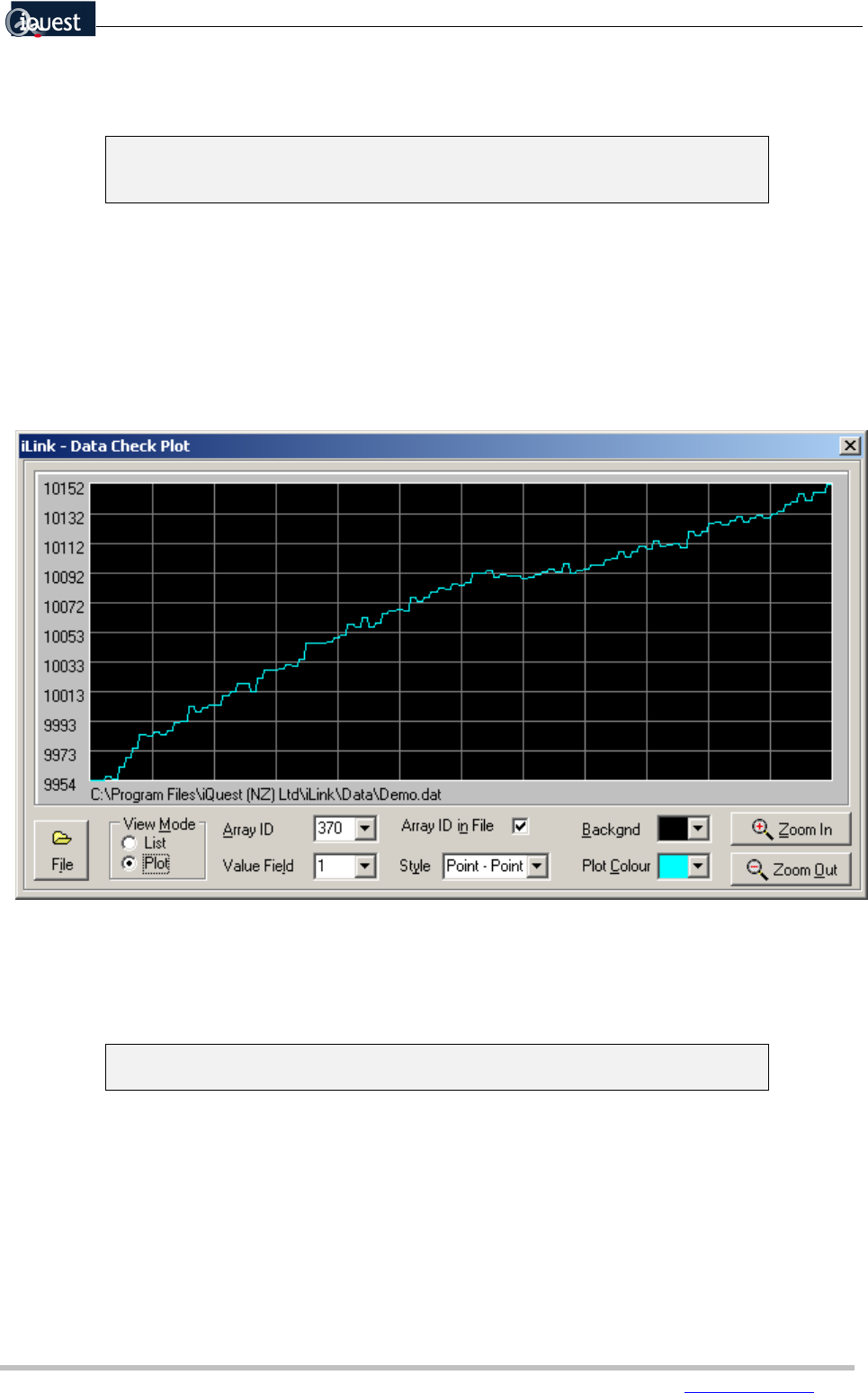Click the Zoom In magnifier button

[x=791, y=829]
